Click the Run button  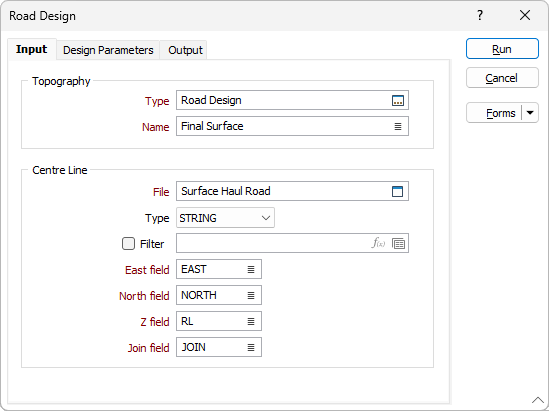tap(502, 49)
